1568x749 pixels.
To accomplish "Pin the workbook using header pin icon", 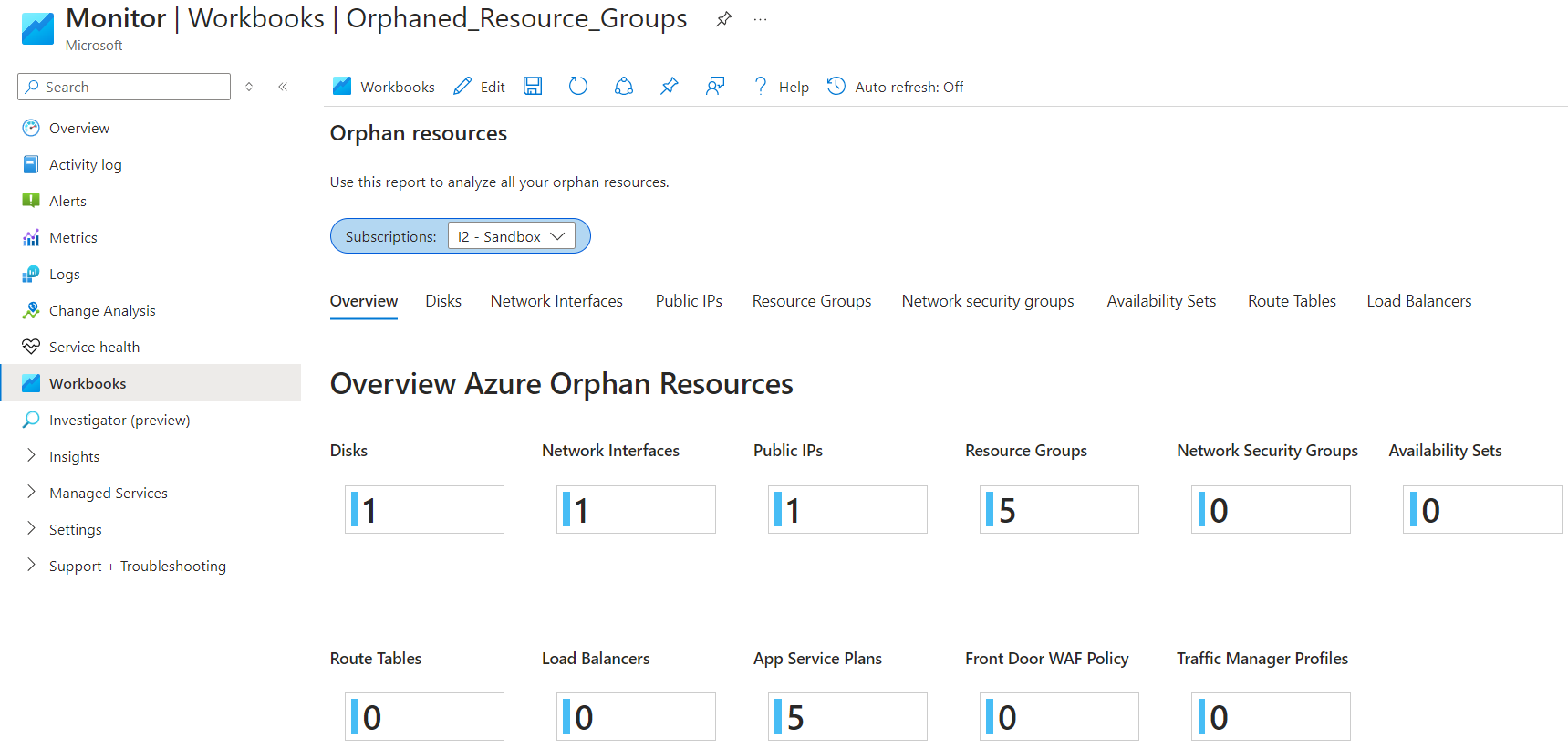I will (723, 19).
